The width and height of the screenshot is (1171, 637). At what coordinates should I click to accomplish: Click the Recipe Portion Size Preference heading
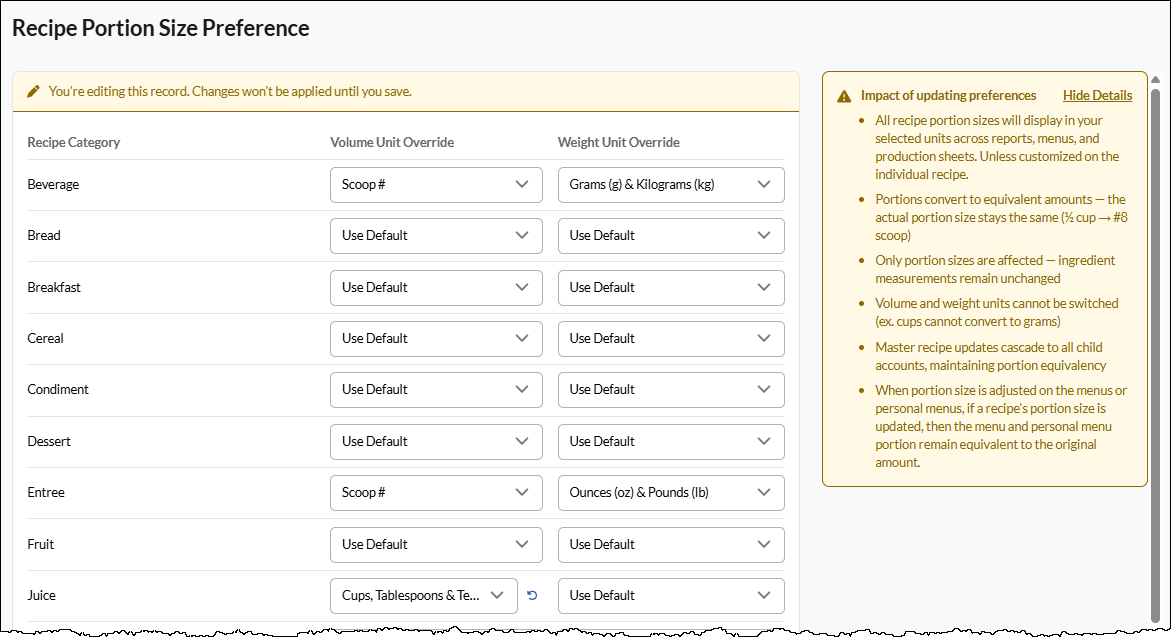pyautogui.click(x=161, y=28)
